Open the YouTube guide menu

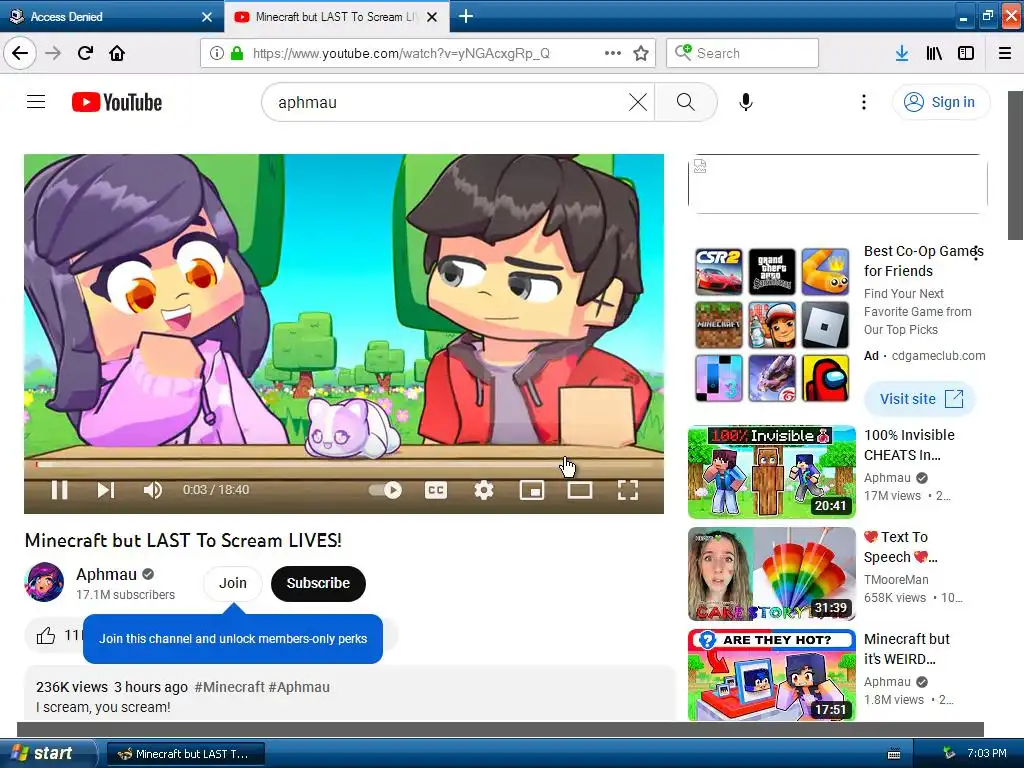[36, 102]
